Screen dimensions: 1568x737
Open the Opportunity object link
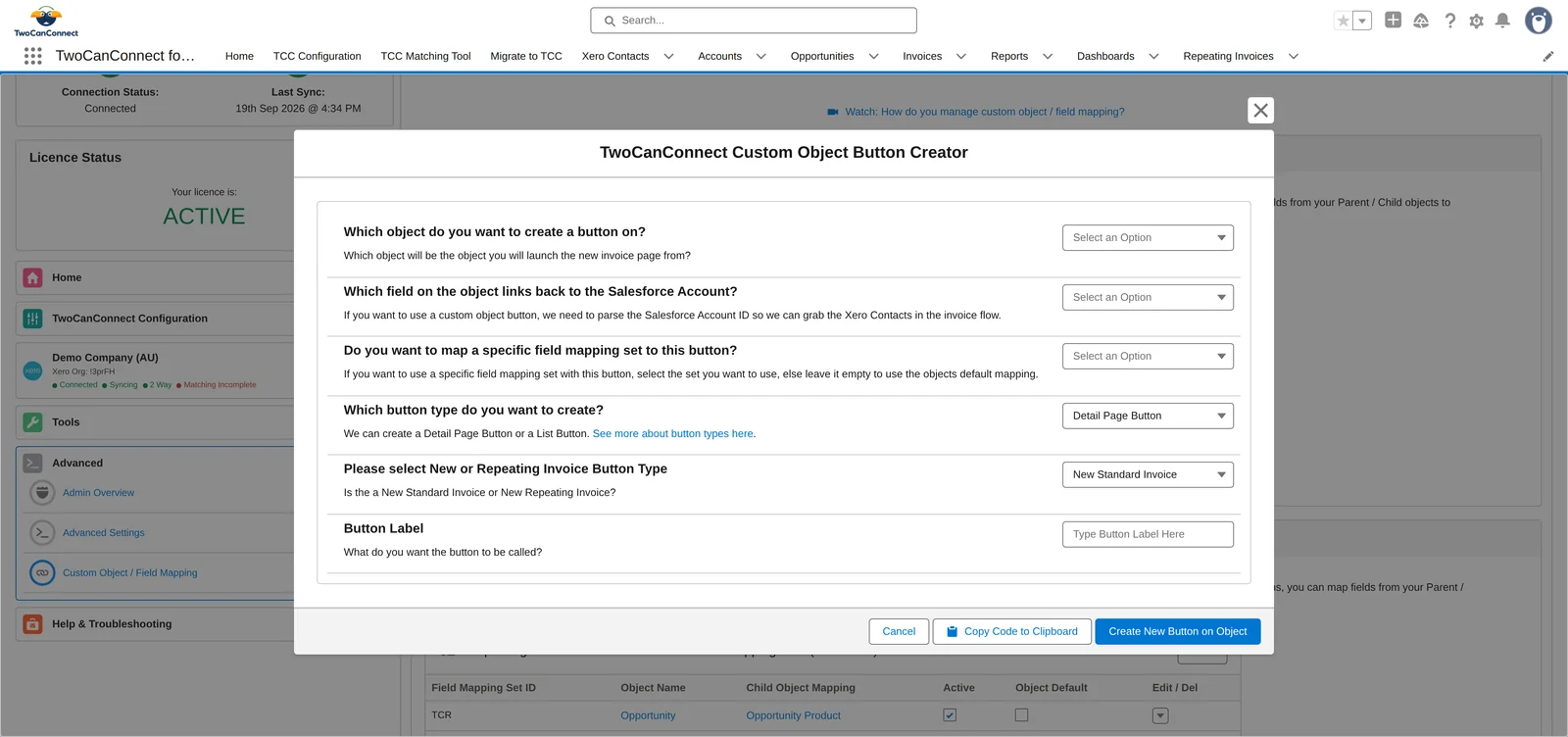648,715
